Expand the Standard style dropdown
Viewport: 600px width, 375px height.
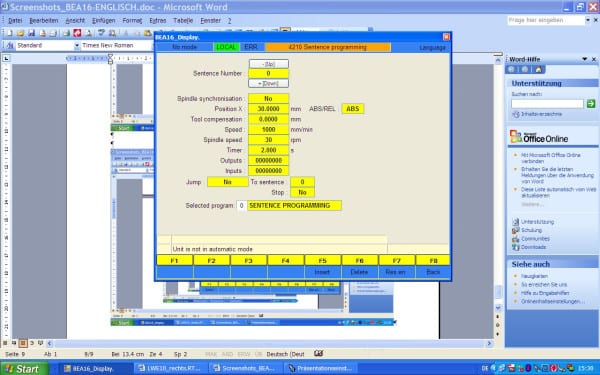coord(77,46)
